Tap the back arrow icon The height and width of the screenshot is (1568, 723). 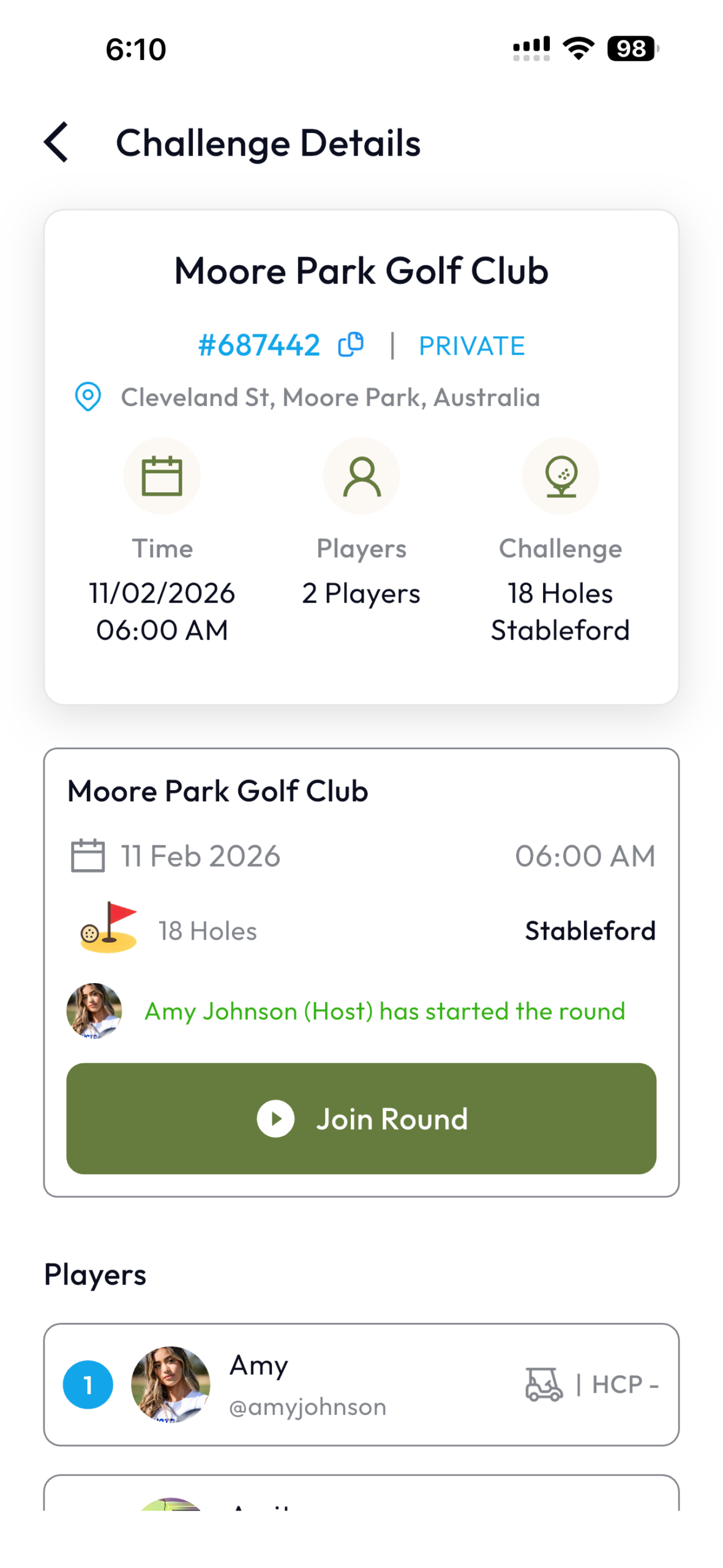coord(56,142)
